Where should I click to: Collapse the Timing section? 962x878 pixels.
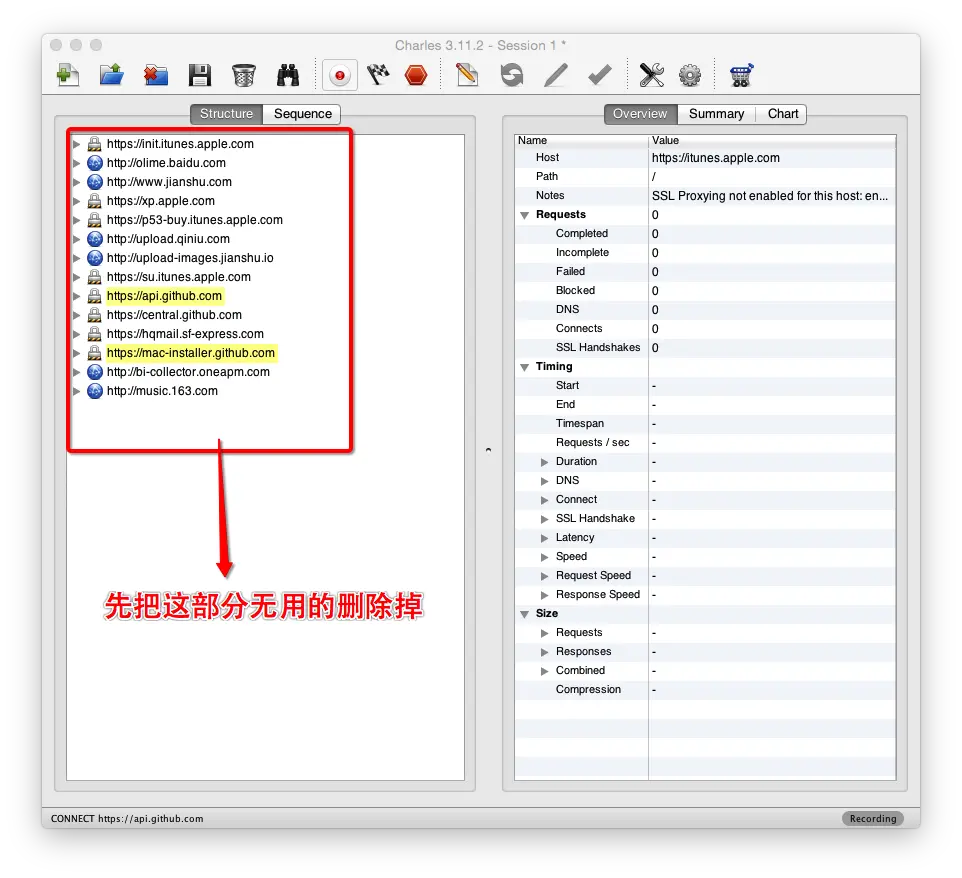(x=525, y=368)
